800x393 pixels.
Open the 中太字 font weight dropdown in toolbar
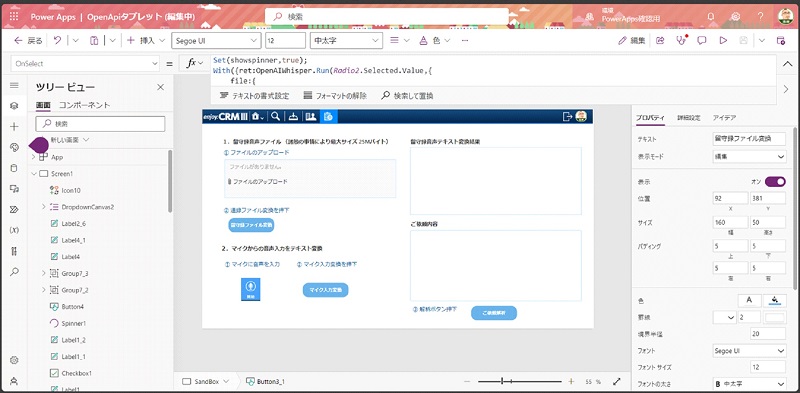click(346, 40)
